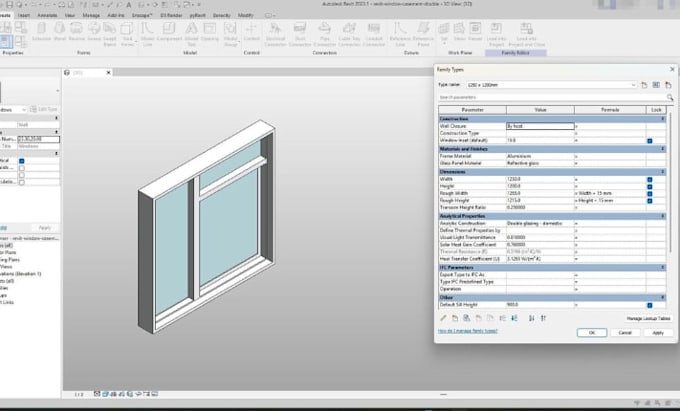680x411 pixels.
Task: Select the Reference Plane tool
Action: [423, 34]
